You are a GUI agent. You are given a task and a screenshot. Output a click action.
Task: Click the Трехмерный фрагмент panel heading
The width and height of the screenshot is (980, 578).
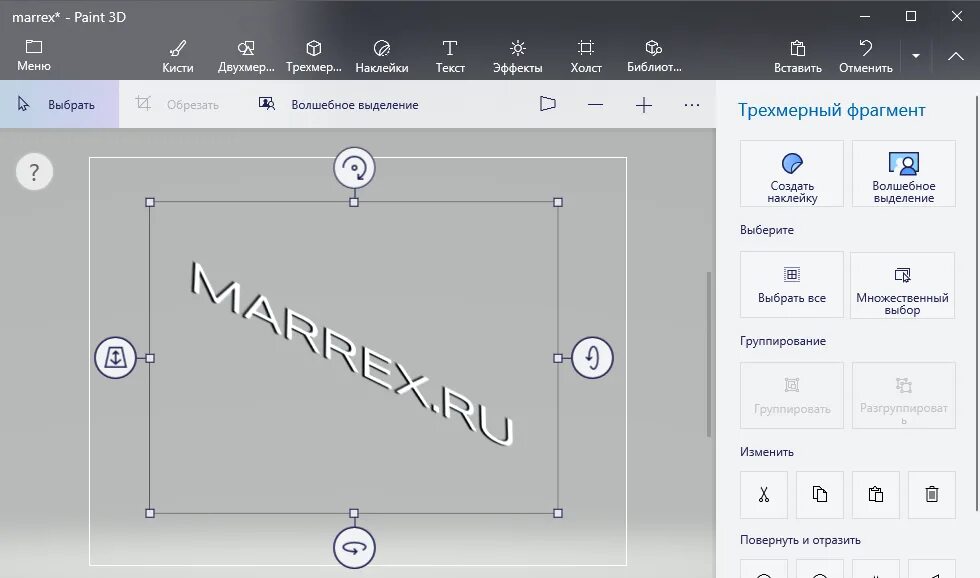click(831, 110)
